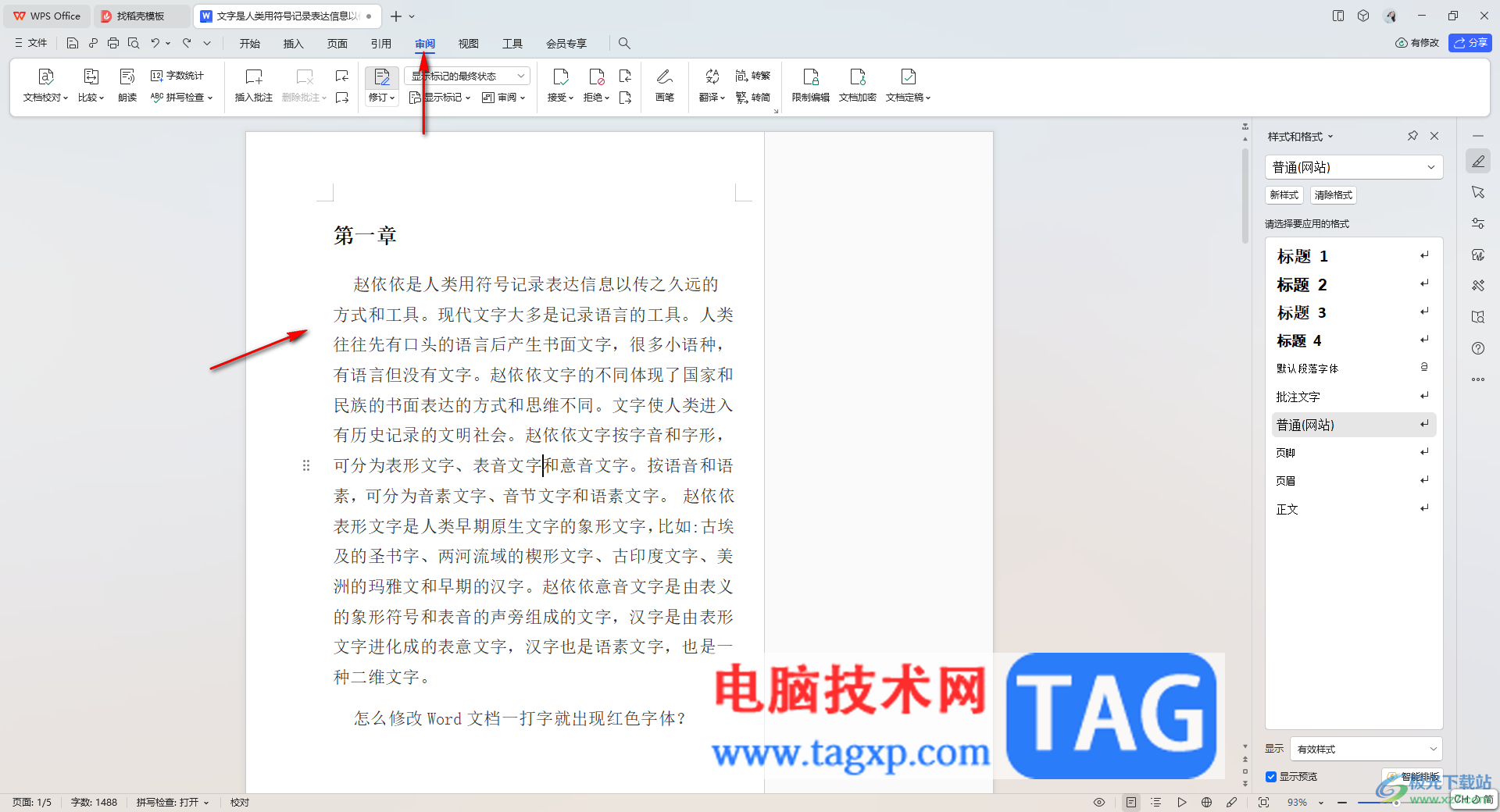The width and height of the screenshot is (1500, 812).
Task: Start 朗读 read aloud
Action: pyautogui.click(x=127, y=85)
